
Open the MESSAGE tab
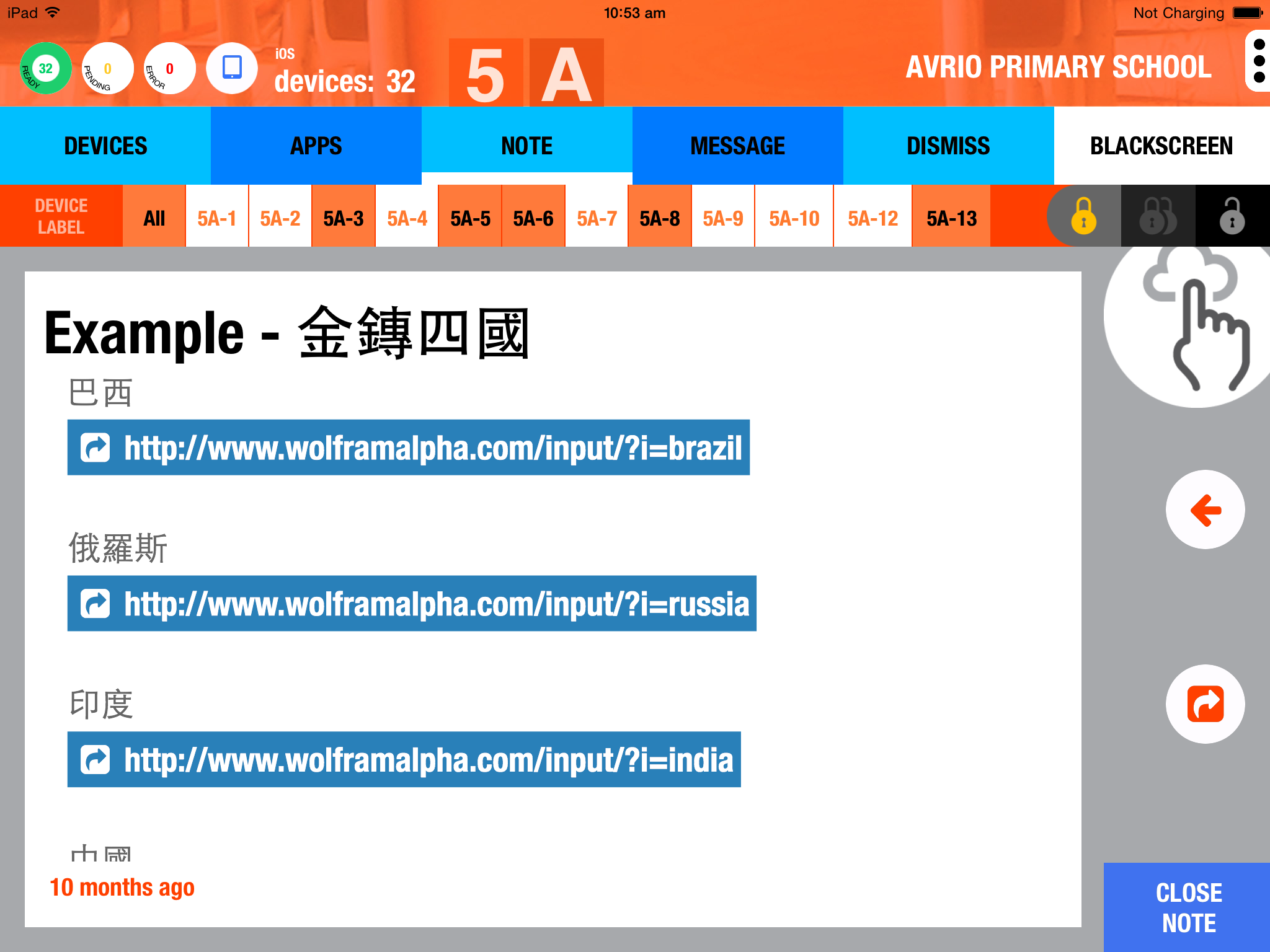coord(738,146)
